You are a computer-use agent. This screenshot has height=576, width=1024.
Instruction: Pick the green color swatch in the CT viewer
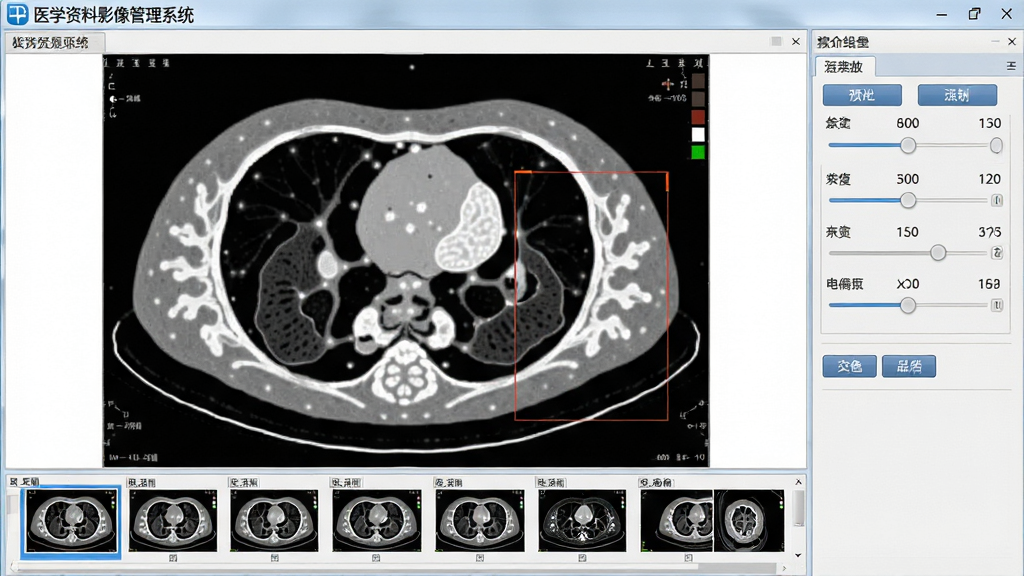[x=698, y=152]
